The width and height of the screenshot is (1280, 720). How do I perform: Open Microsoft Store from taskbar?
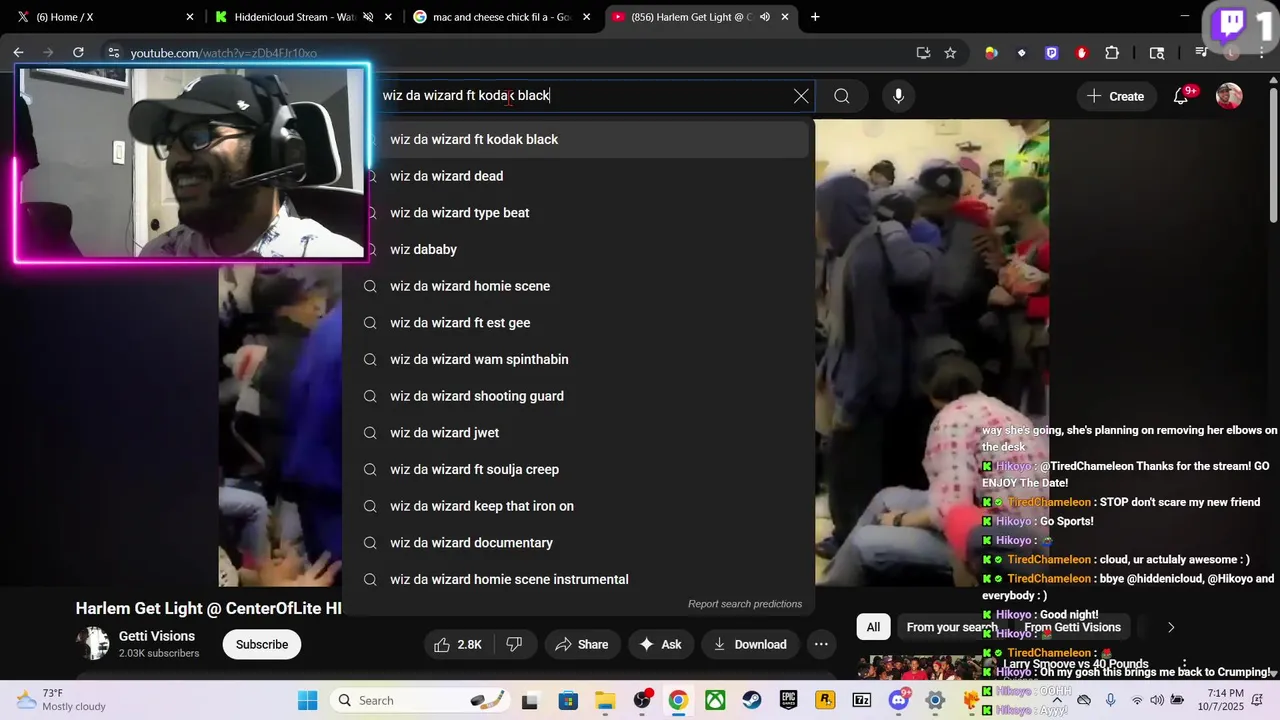567,700
